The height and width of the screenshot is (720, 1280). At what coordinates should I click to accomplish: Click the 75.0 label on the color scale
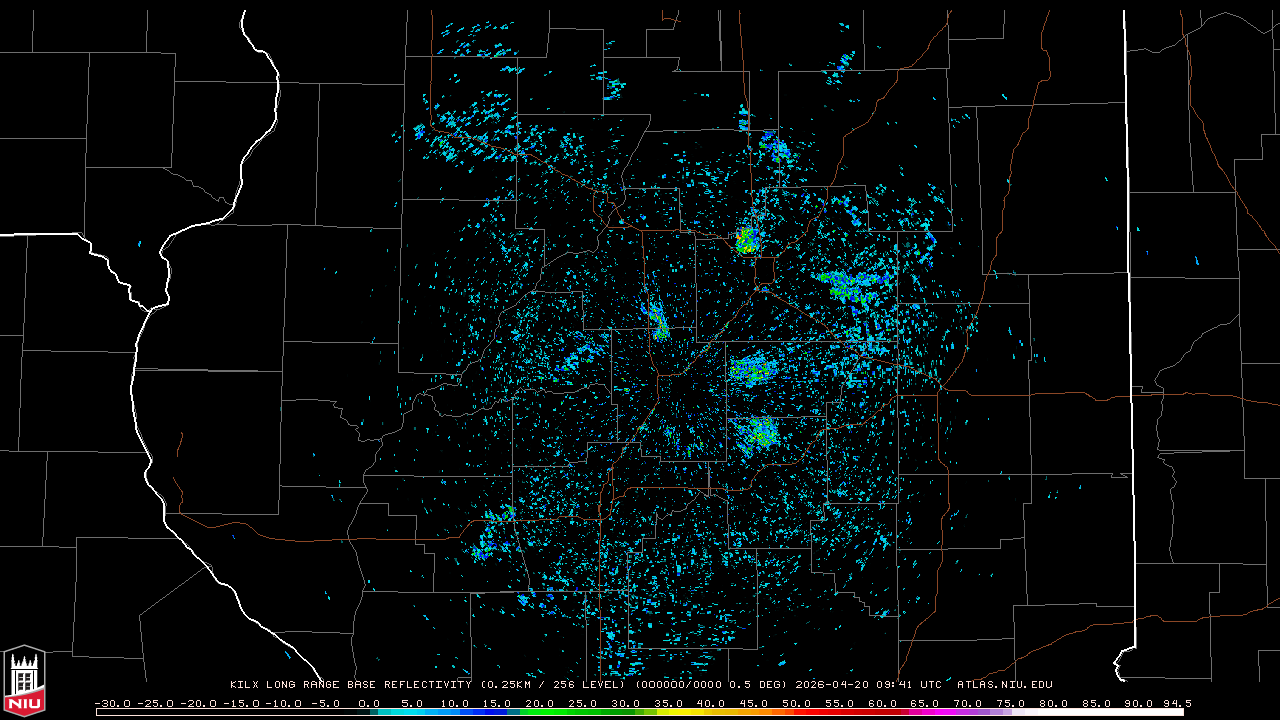coord(1012,703)
